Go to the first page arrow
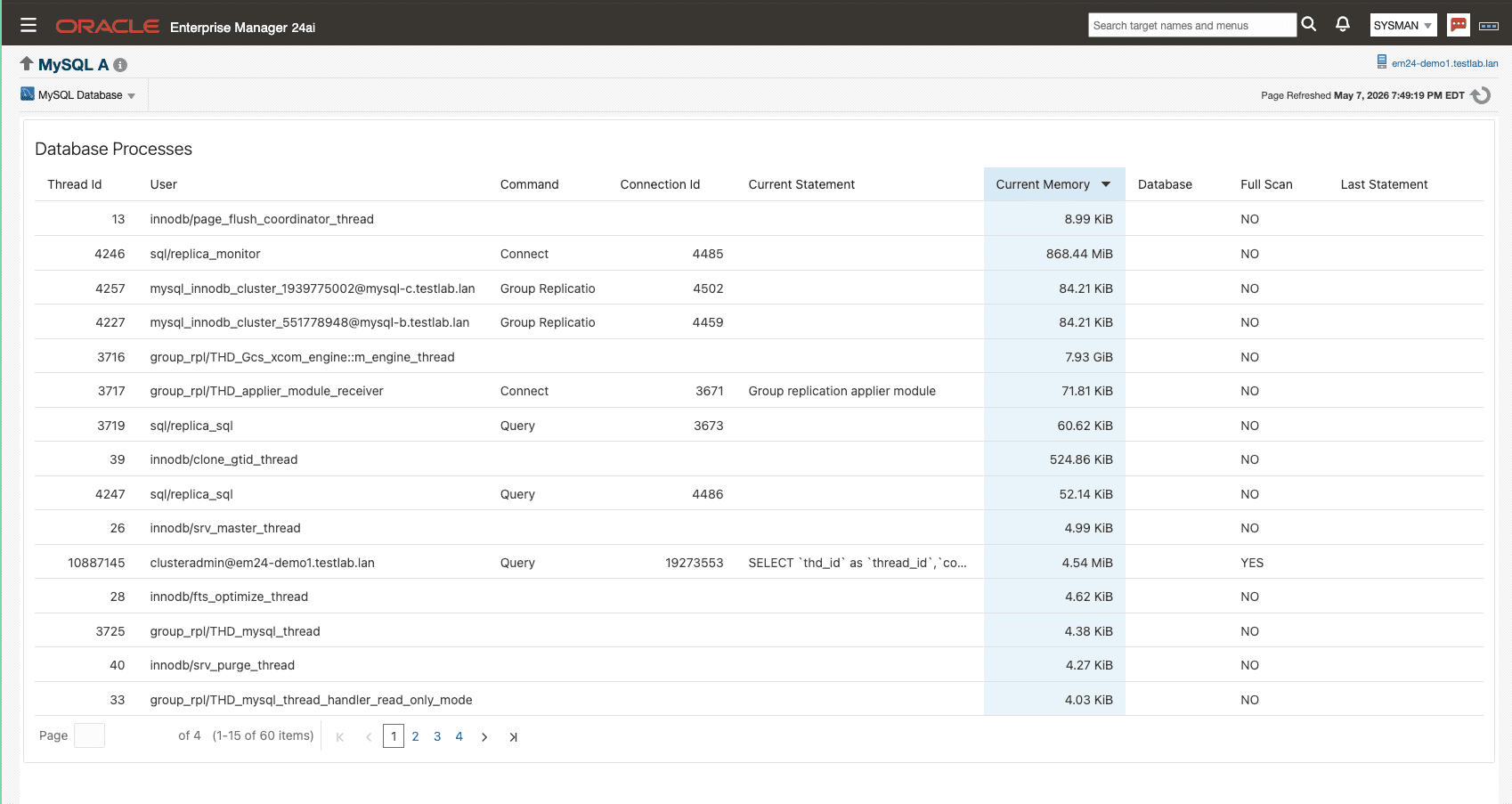 pos(339,736)
